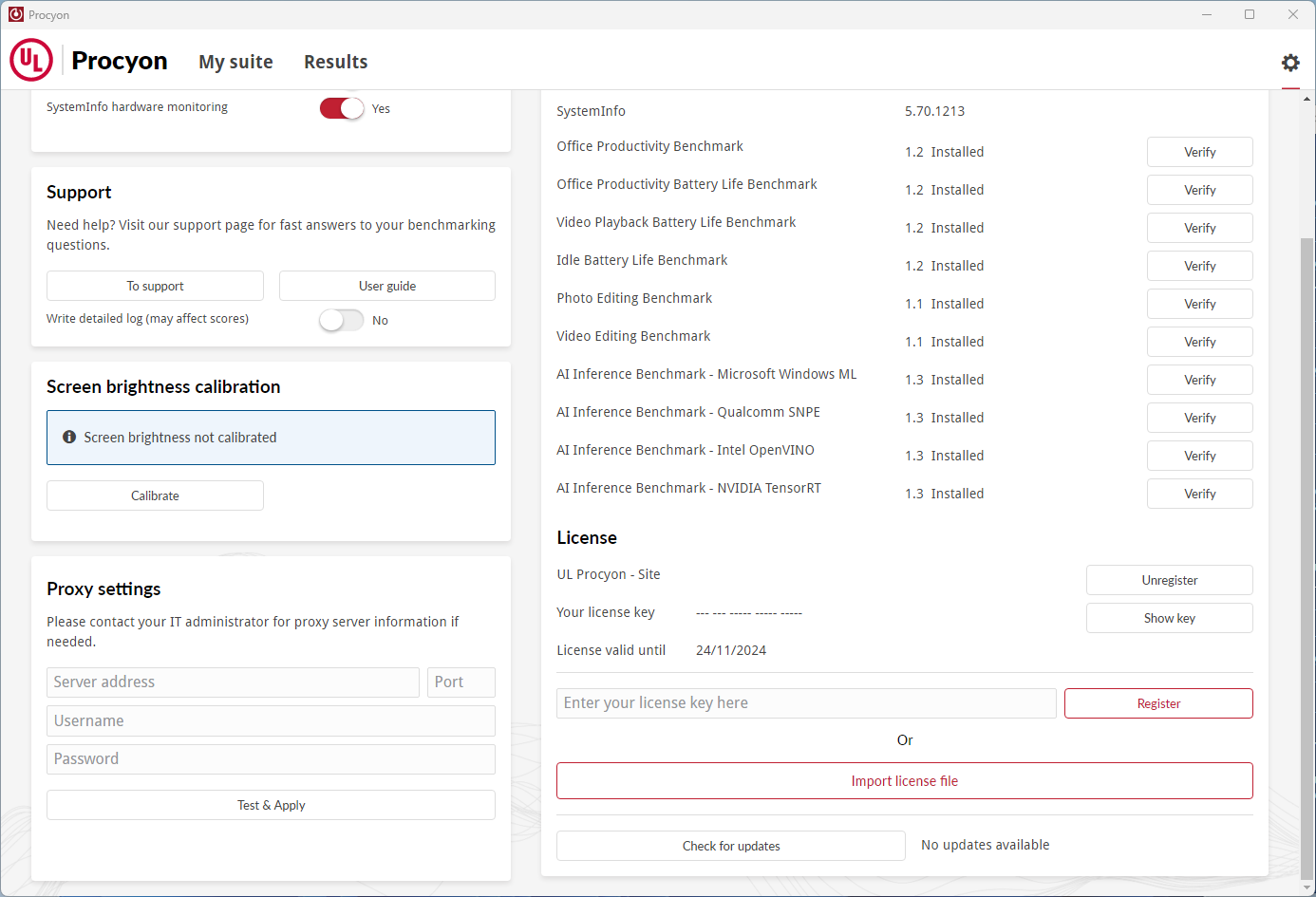Image resolution: width=1316 pixels, height=897 pixels.
Task: Focus the Port field
Action: tap(461, 682)
